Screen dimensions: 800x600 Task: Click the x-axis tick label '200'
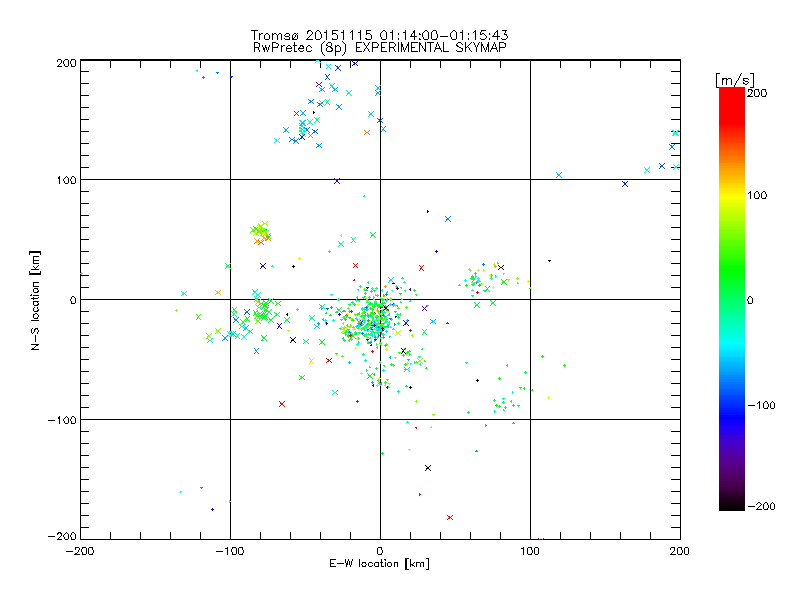click(680, 551)
